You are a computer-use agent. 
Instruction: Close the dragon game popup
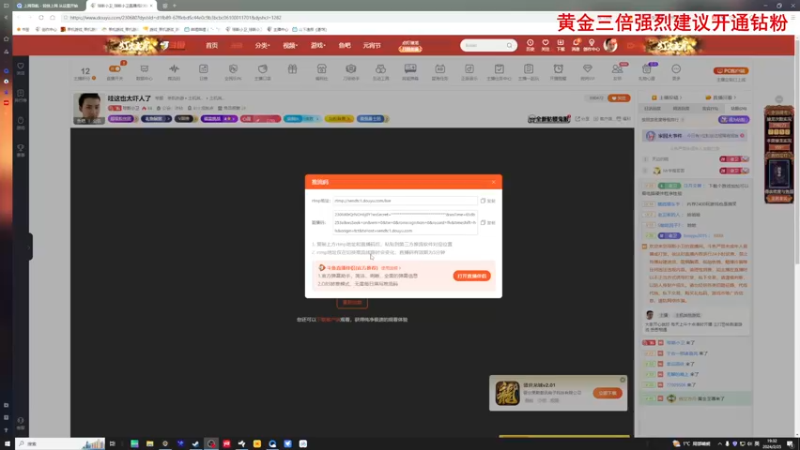tap(622, 380)
